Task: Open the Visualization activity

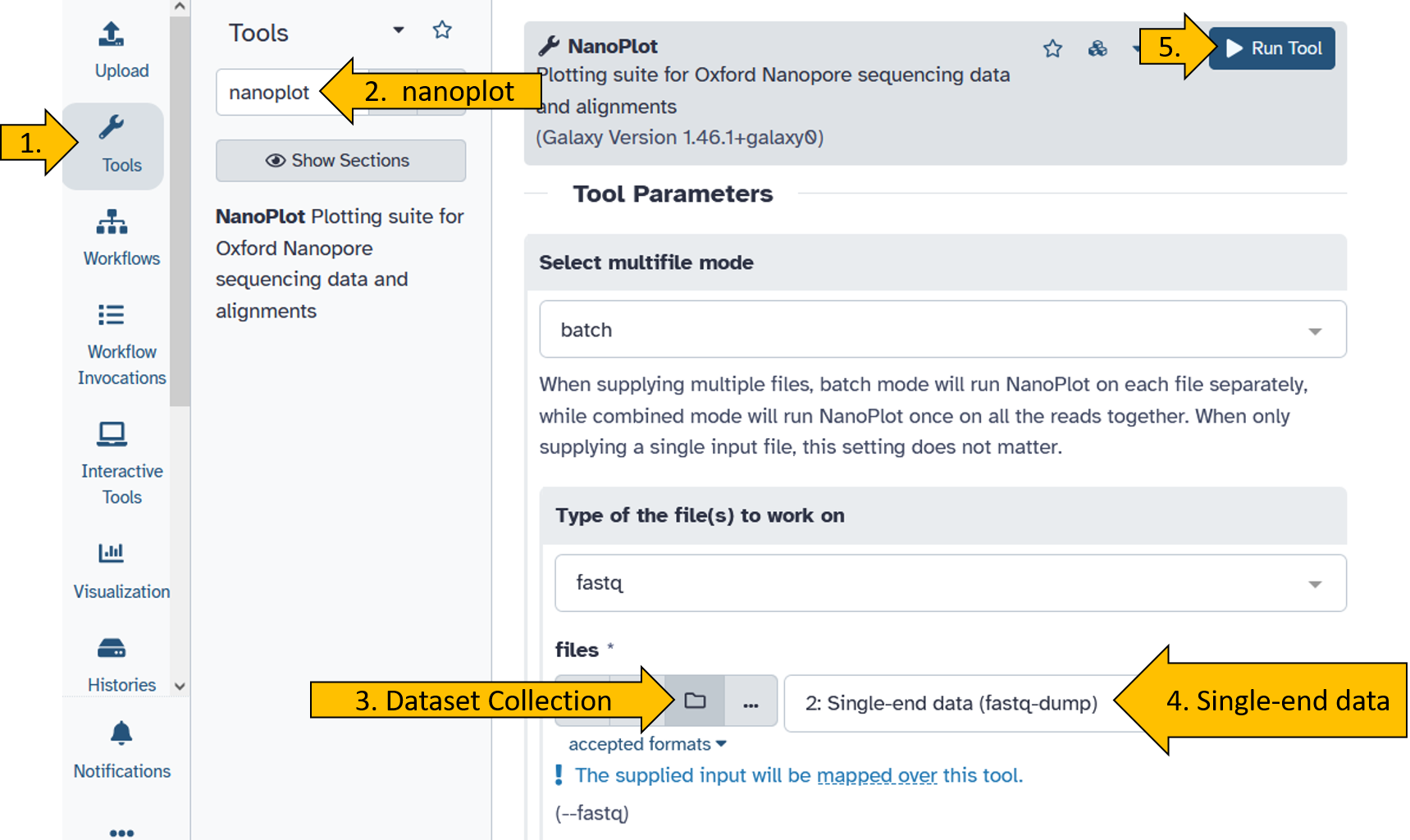Action: (x=121, y=572)
